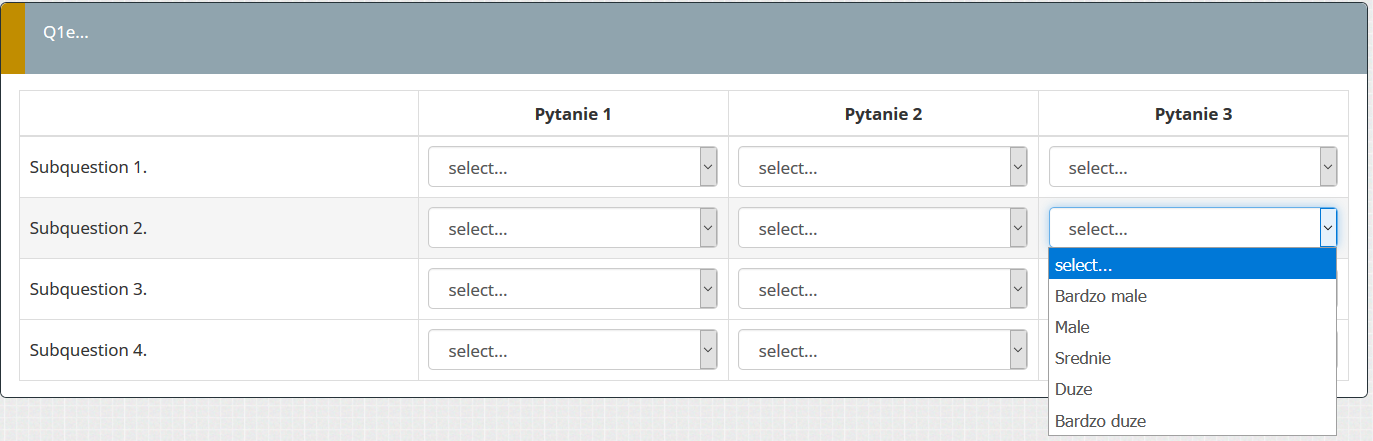Expand Subquestion 4 select for Pytanie 2

tap(882, 350)
